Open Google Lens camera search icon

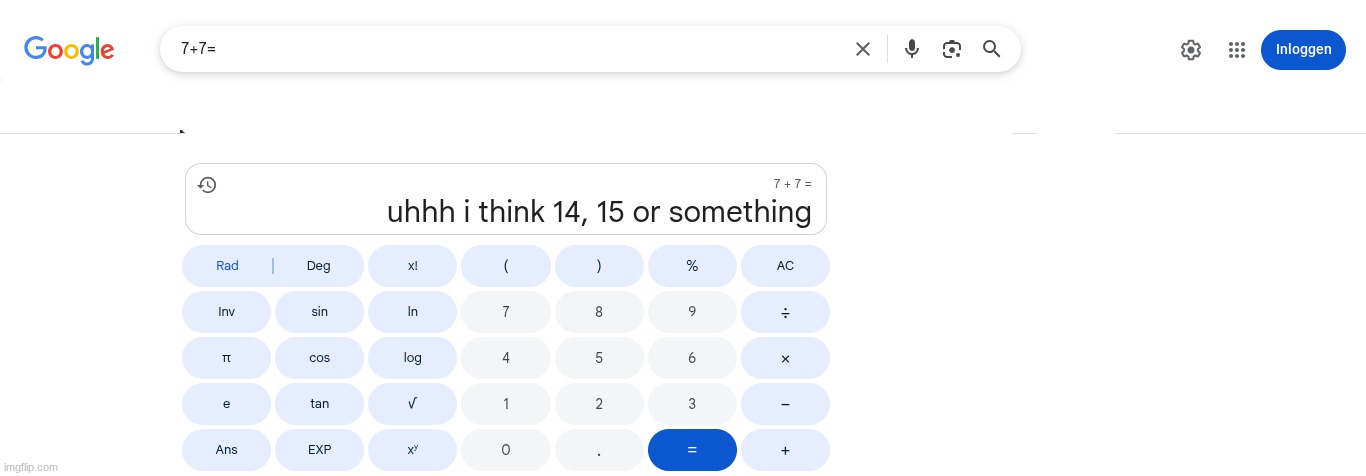(951, 49)
